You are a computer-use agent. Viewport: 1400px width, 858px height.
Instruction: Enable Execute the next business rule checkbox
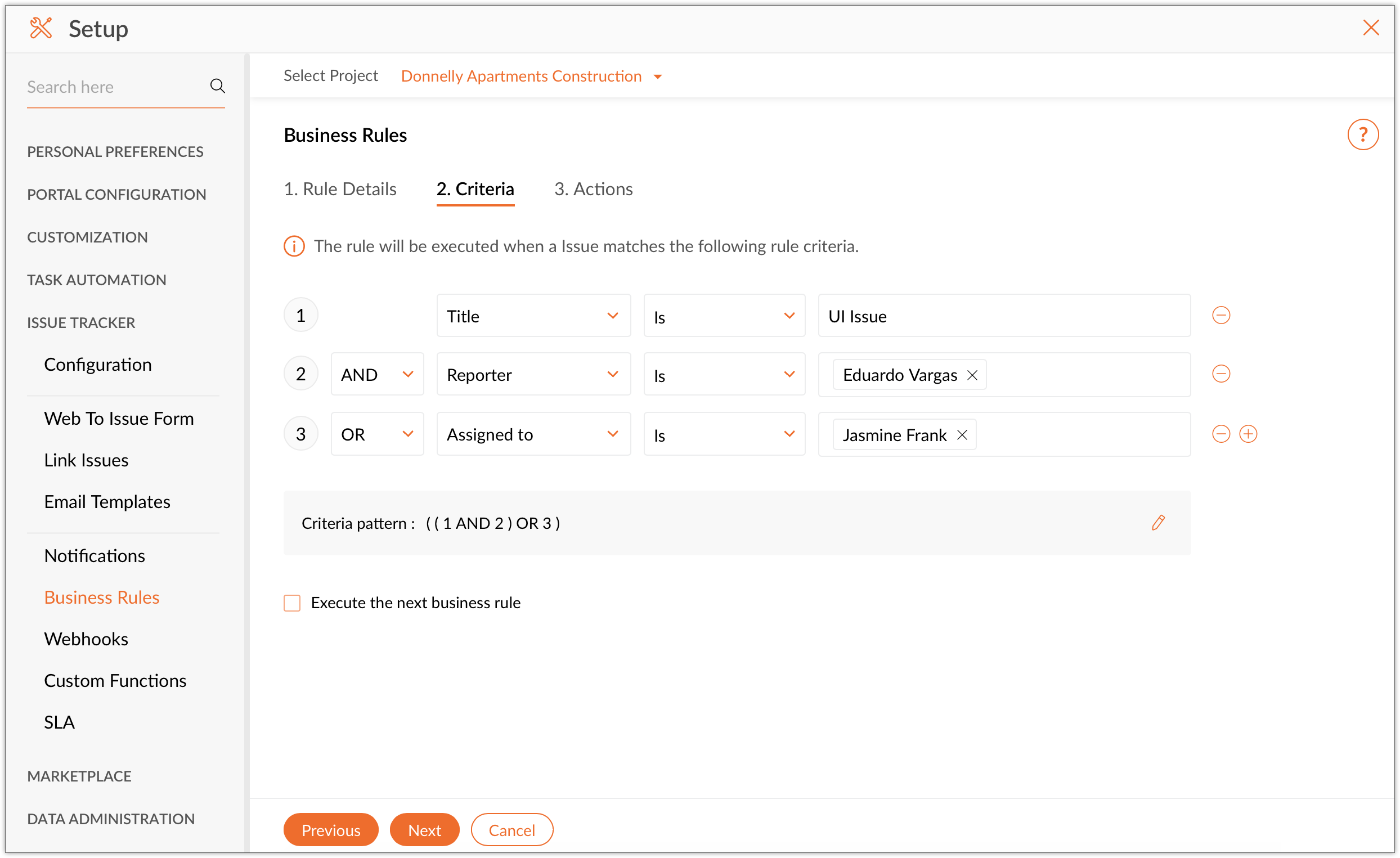(x=292, y=603)
